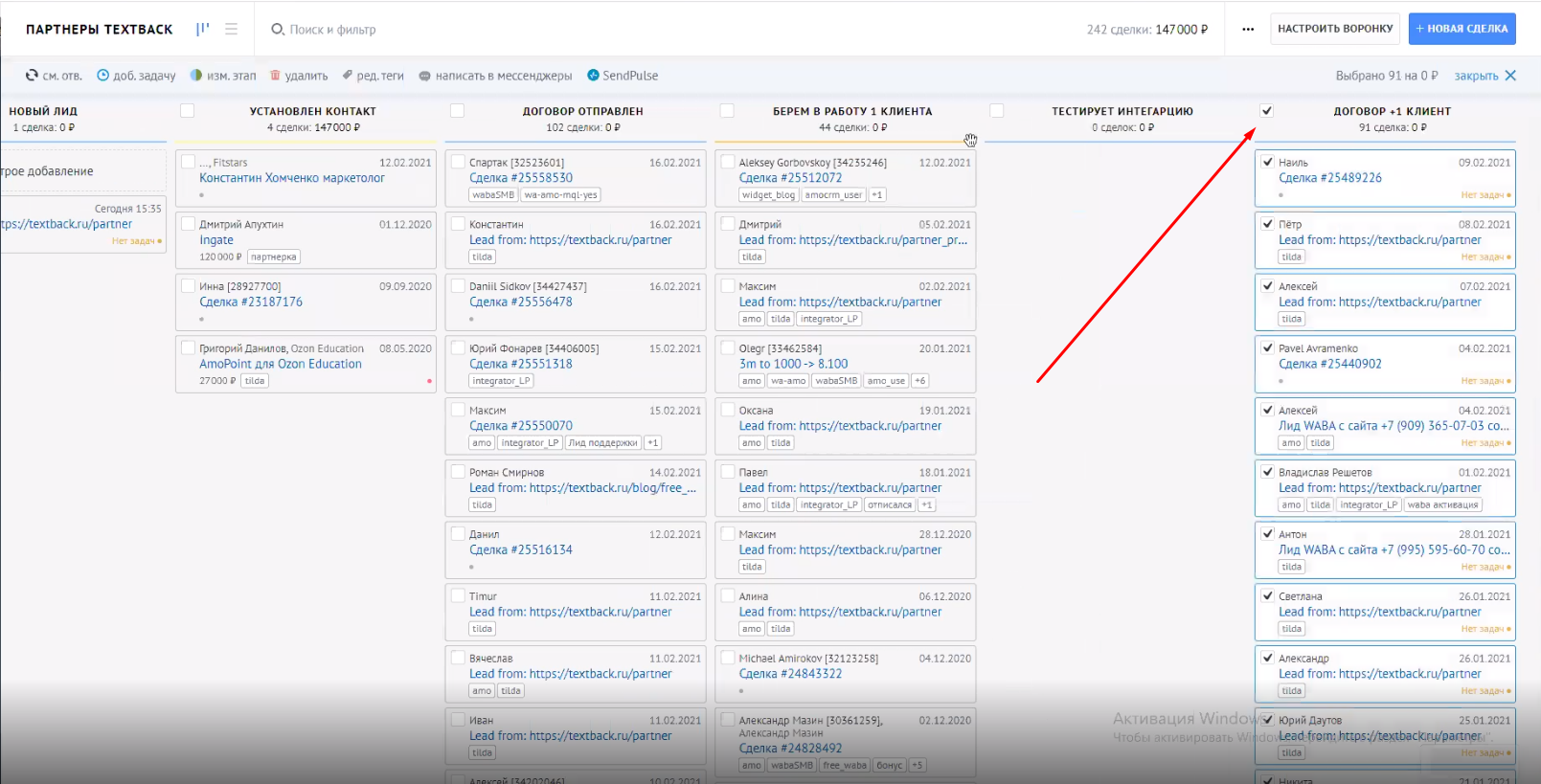The width and height of the screenshot is (1541, 784).
Task: Click 'widget_blog' tag on Aleksey Gorbovskoy card
Action: [x=769, y=194]
